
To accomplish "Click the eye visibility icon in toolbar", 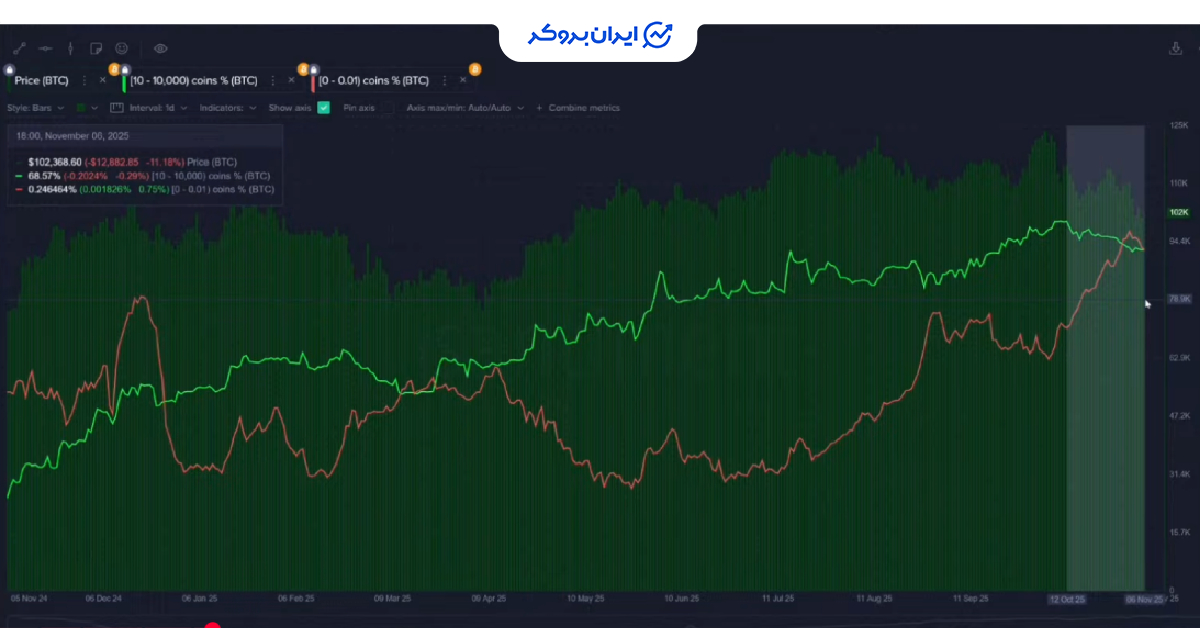I will tap(160, 47).
